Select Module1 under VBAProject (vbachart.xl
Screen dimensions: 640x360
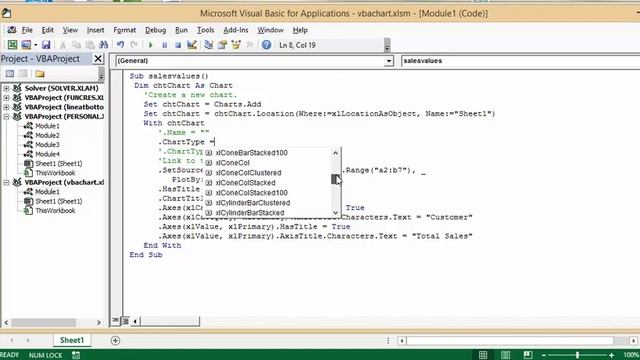coord(47,192)
